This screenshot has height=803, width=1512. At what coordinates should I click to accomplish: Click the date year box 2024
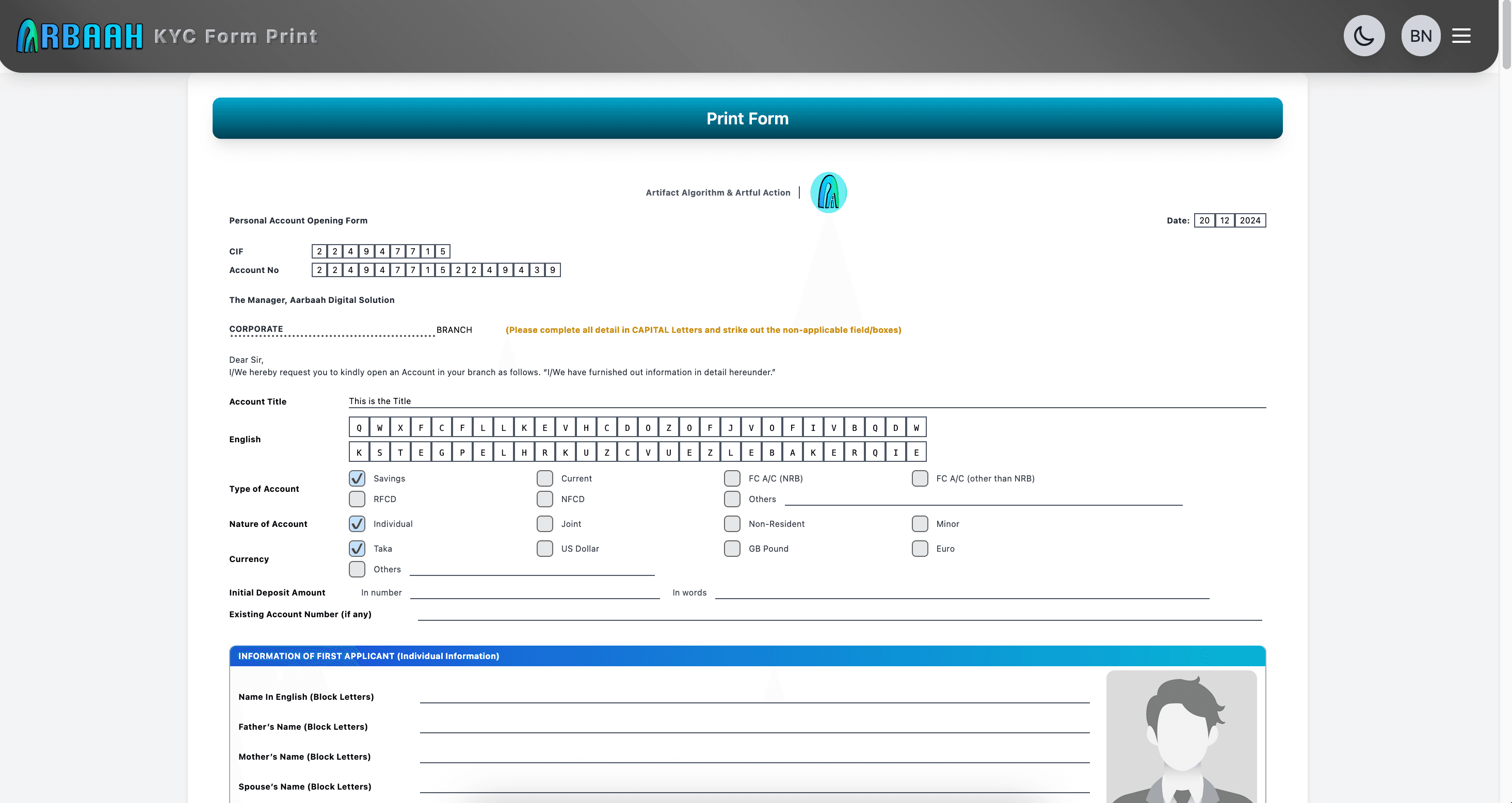point(1250,221)
